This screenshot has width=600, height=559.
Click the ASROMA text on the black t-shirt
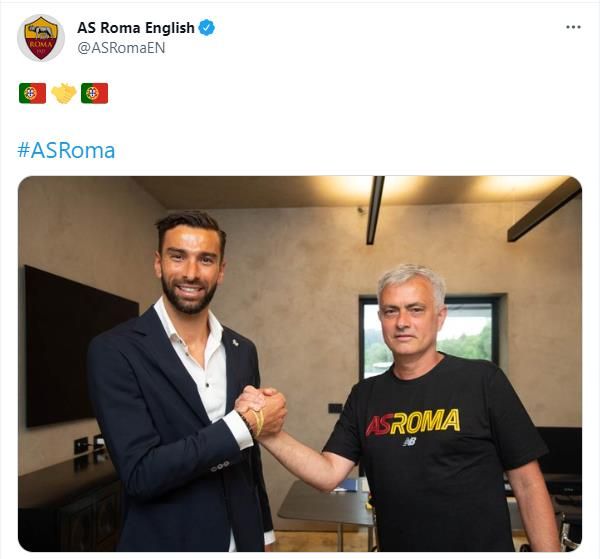coord(413,422)
